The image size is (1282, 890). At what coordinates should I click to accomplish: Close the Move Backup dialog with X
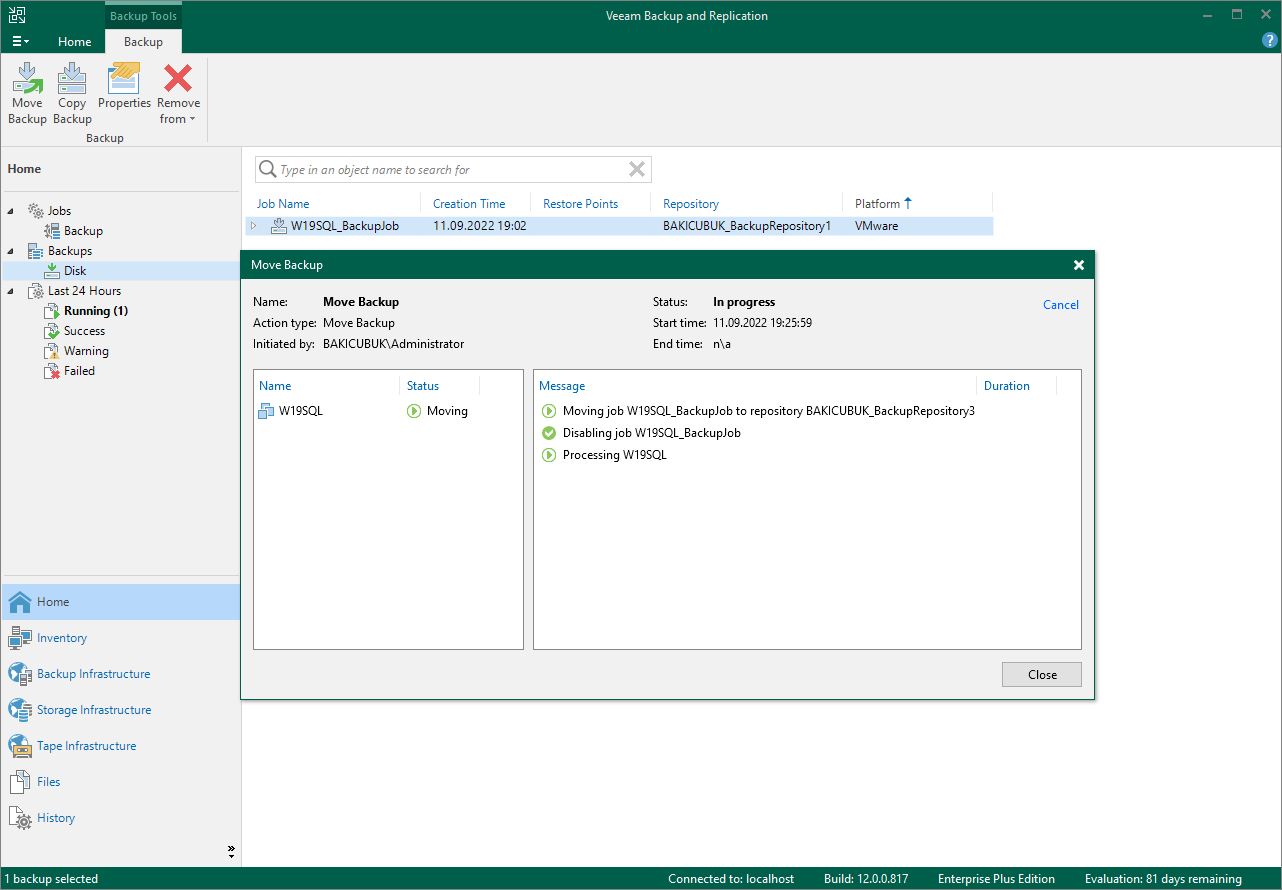(x=1079, y=265)
